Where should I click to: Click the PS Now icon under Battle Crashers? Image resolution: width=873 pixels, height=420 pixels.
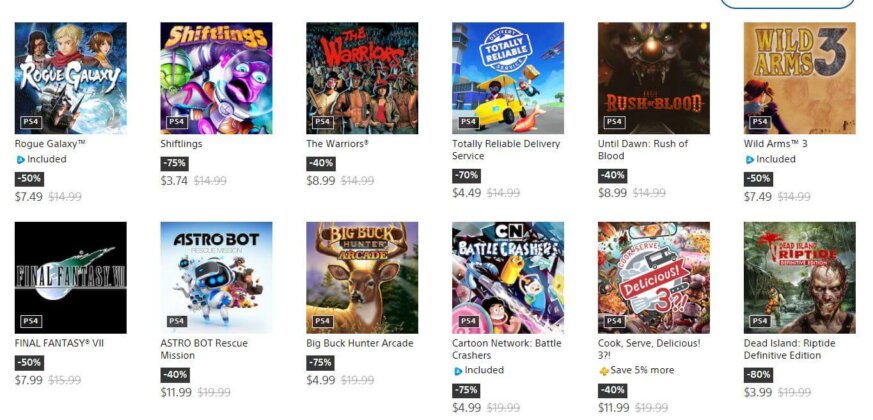pos(458,371)
